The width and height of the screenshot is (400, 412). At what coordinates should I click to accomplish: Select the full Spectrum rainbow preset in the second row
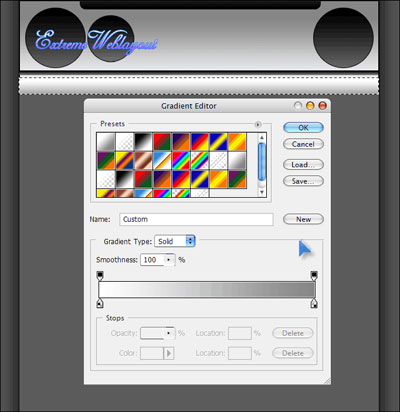pos(181,160)
